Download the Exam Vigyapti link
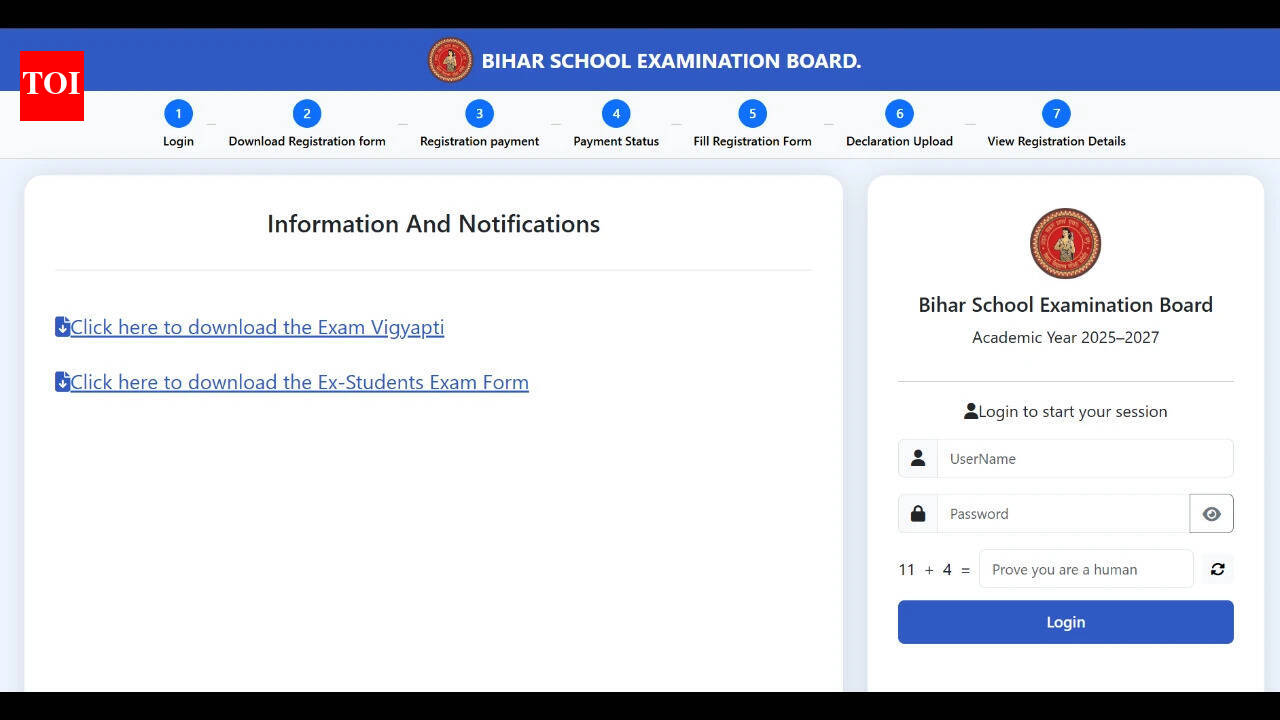The image size is (1280, 720). 257,327
